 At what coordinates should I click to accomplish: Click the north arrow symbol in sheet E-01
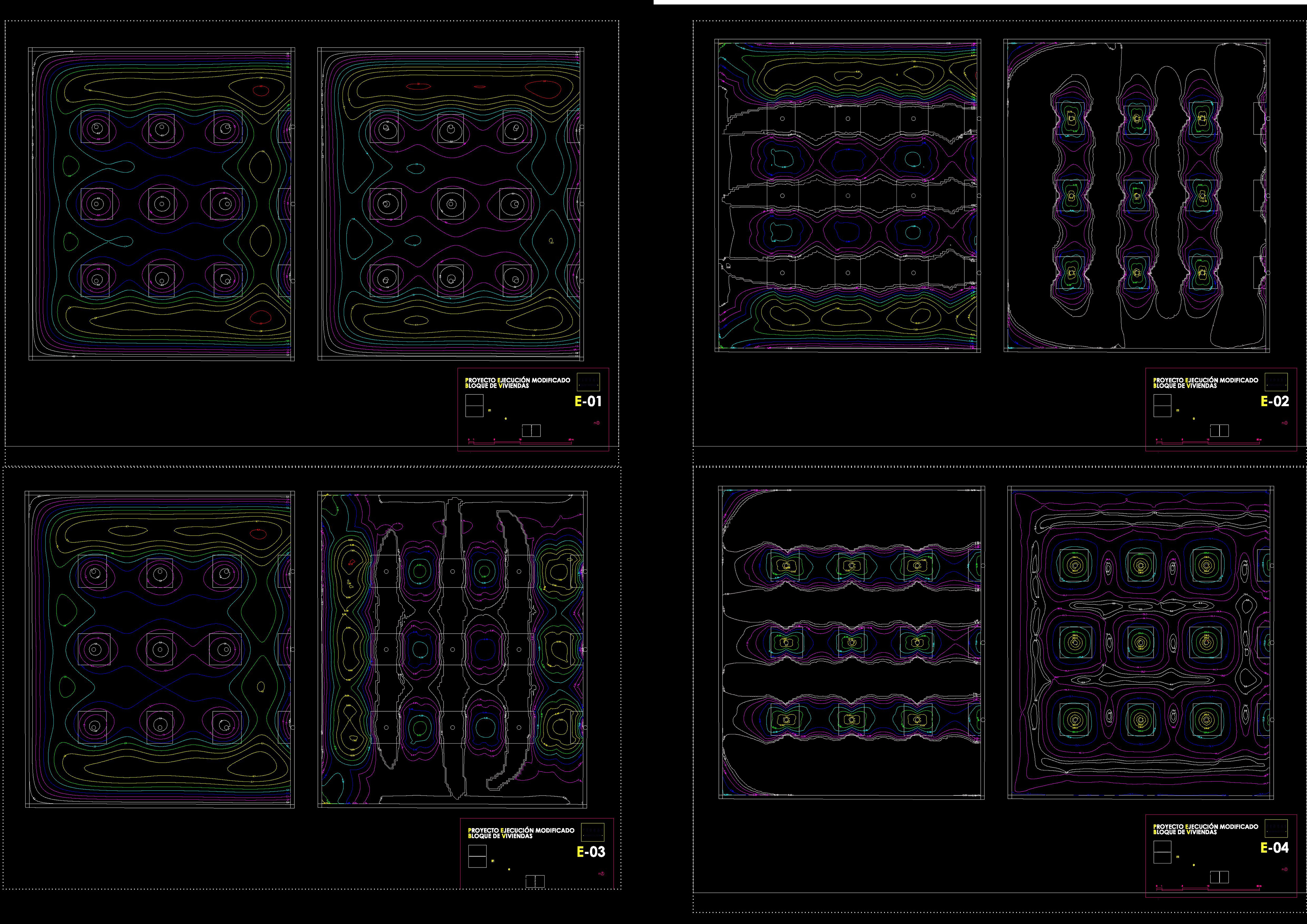598,422
